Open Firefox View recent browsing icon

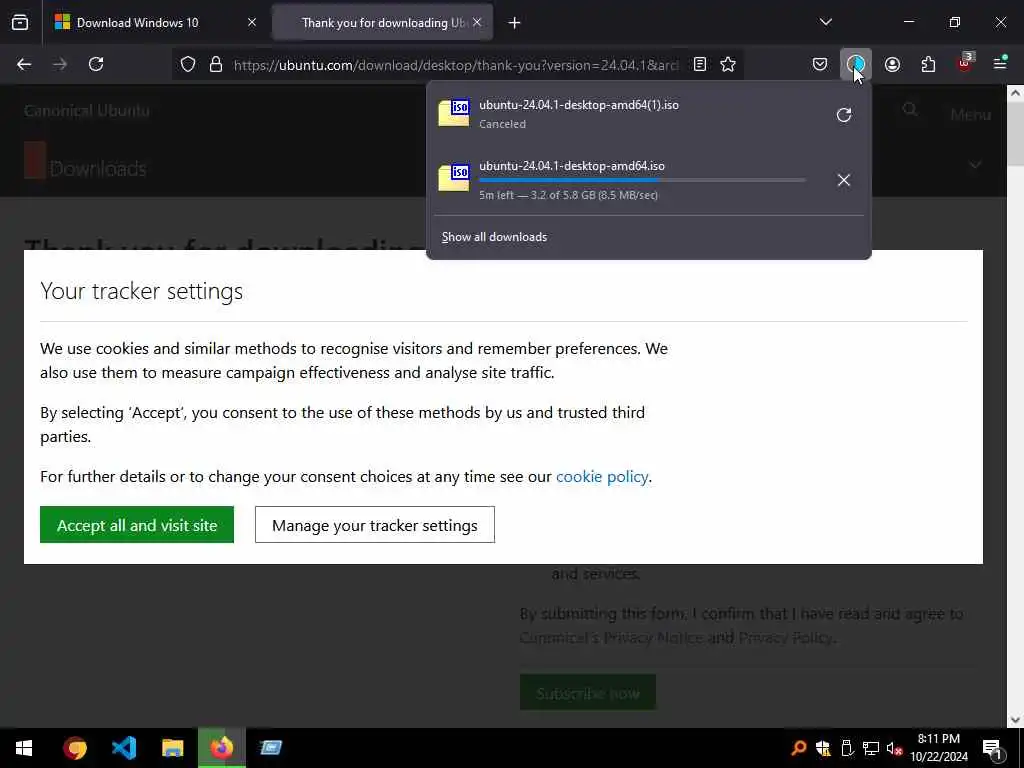coord(20,22)
